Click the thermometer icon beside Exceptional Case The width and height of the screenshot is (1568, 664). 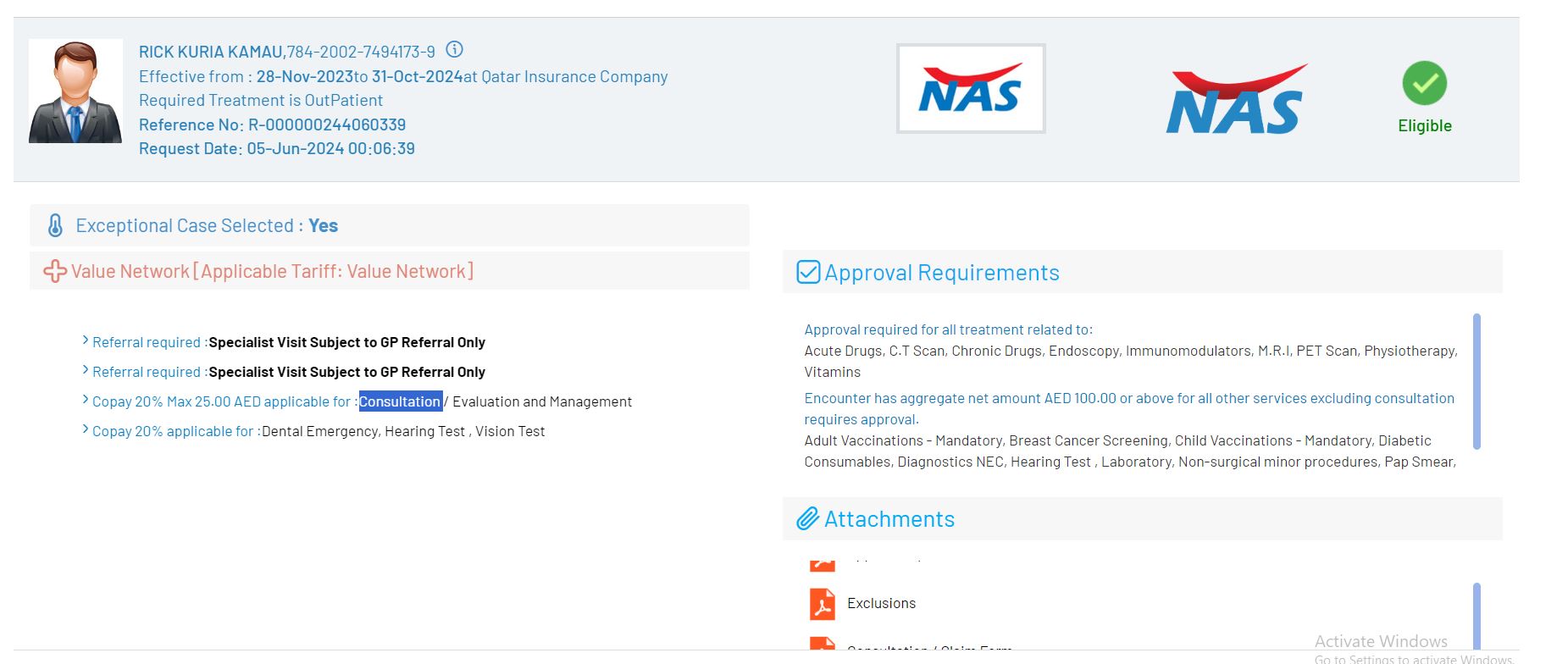click(x=55, y=226)
